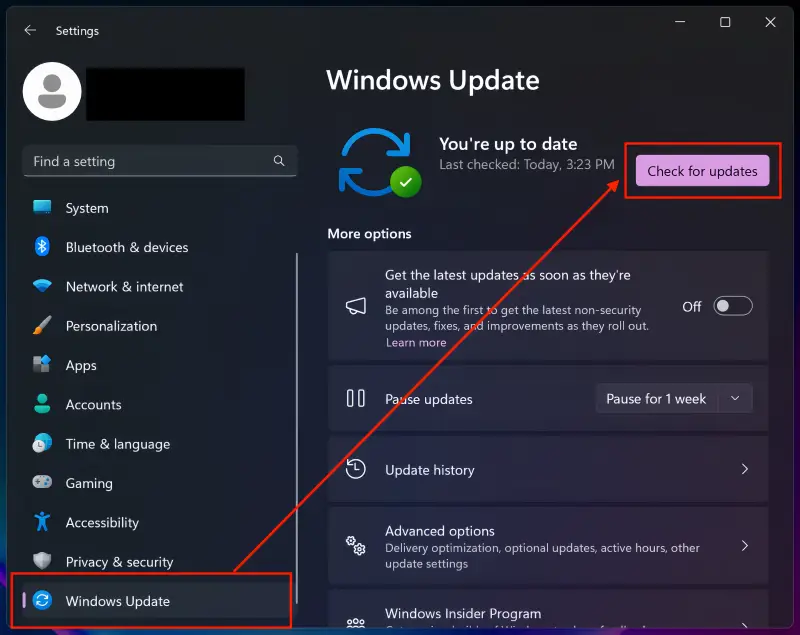Click the megaphone icon for latest updates
The image size is (800, 635).
pos(356,306)
